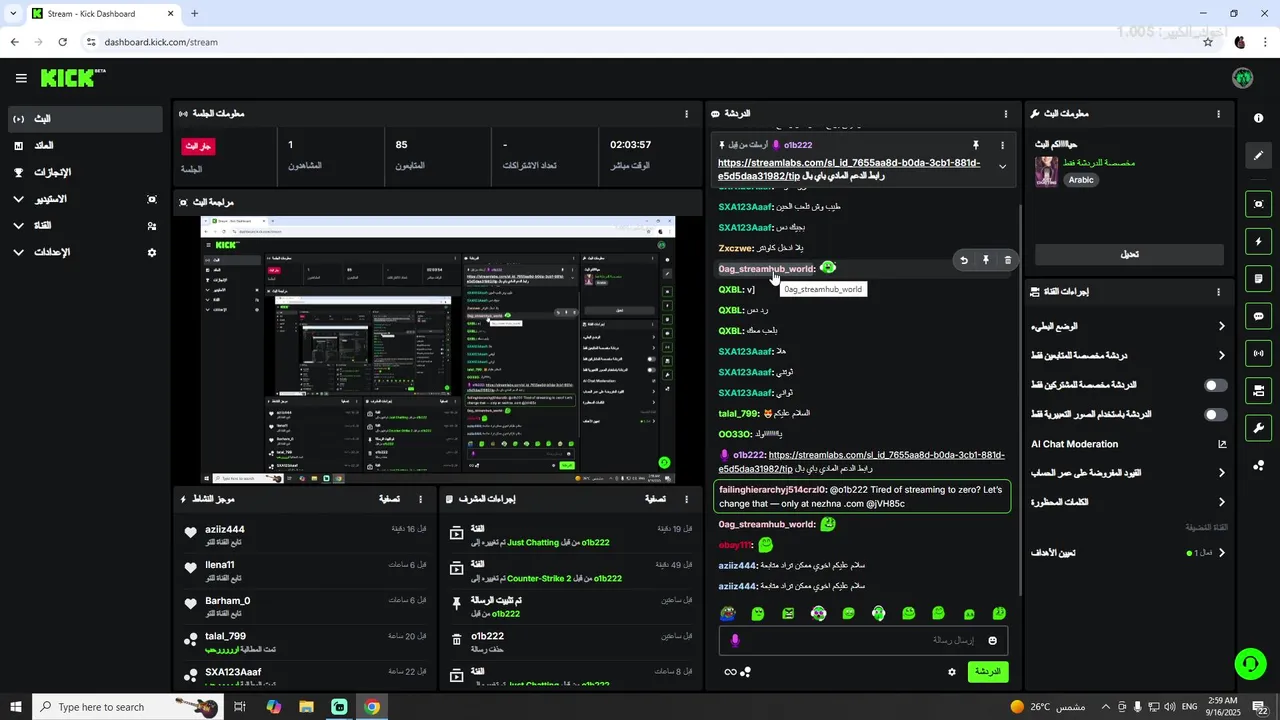Open slow mode options (الوضع البطيء)
1280x720 pixels.
click(x=1128, y=326)
